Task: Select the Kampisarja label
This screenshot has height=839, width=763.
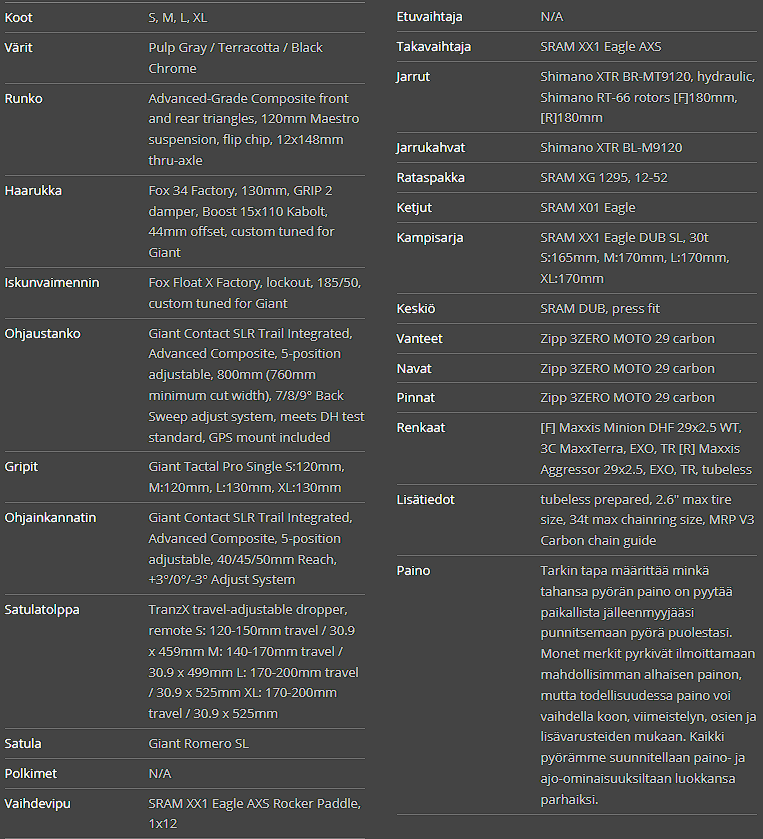Action: coord(430,238)
